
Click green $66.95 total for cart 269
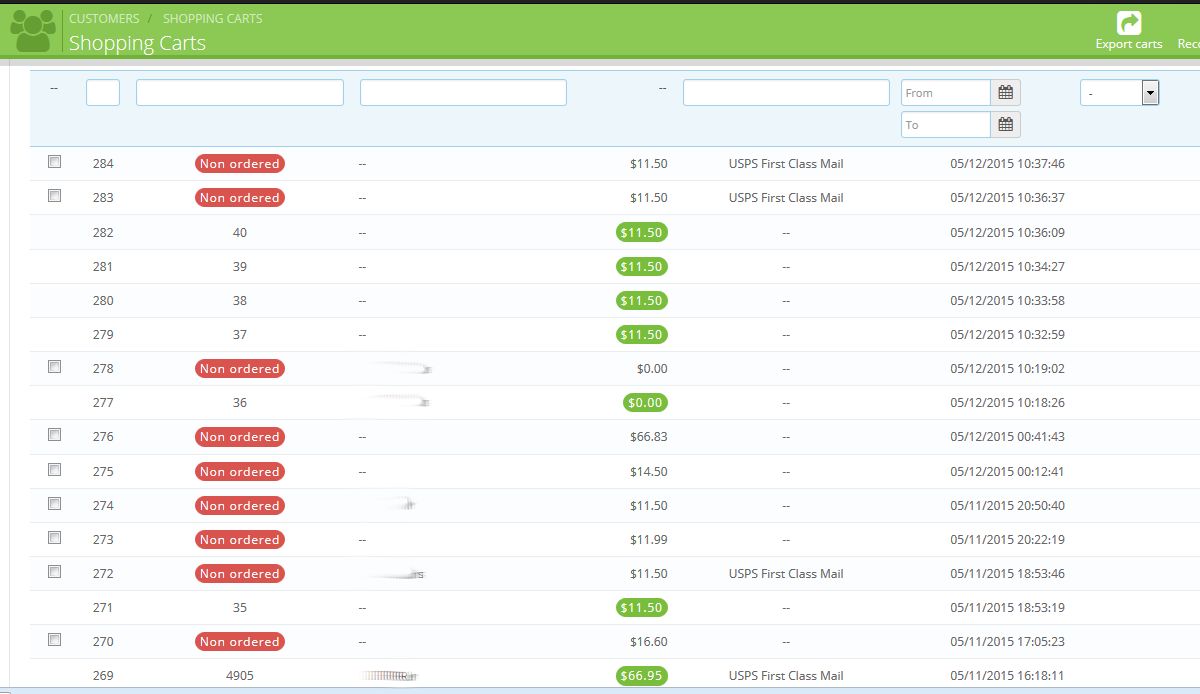tap(642, 676)
